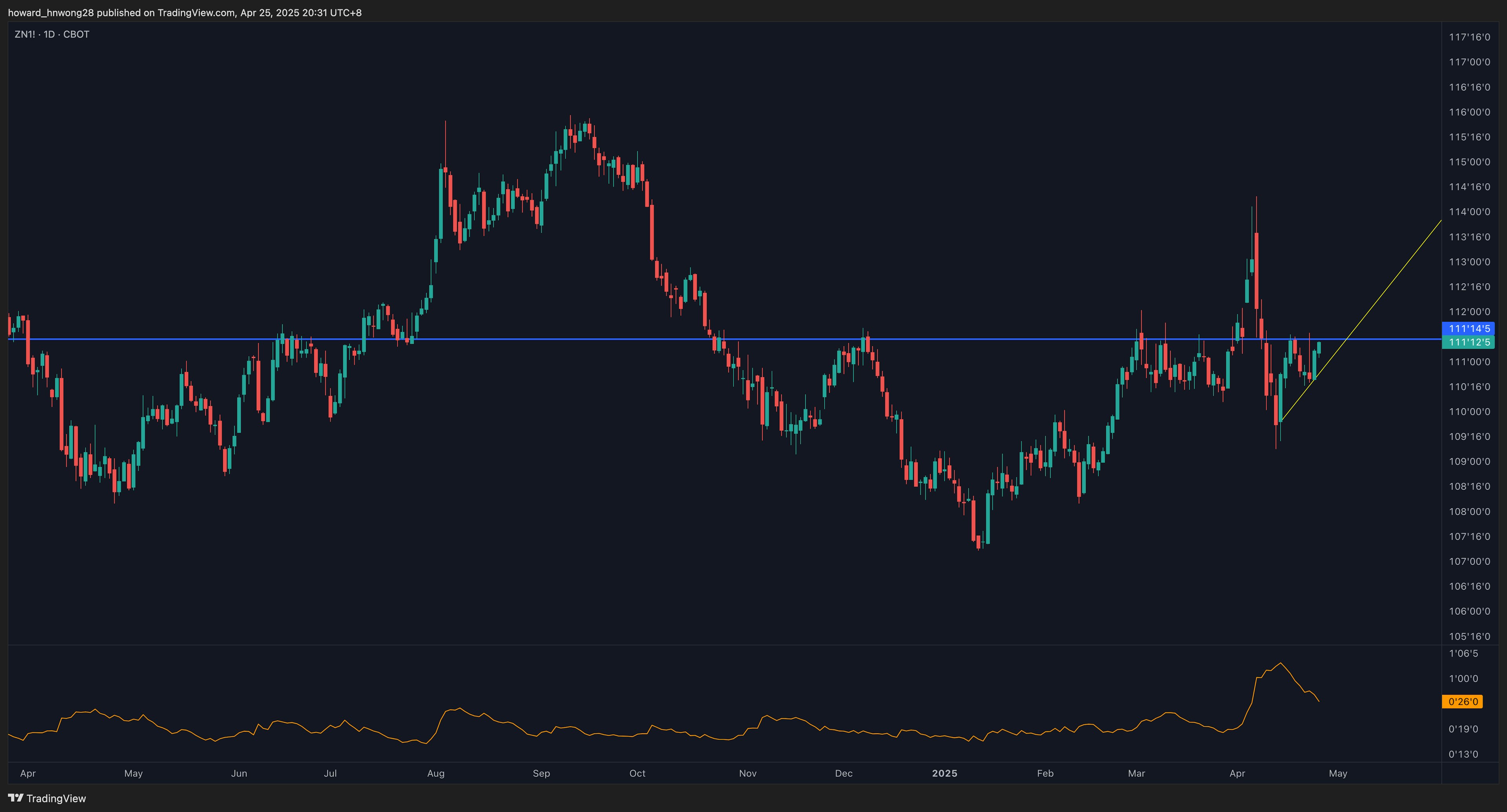Click the Nov label on time axis
Image resolution: width=1507 pixels, height=812 pixels.
click(x=748, y=774)
